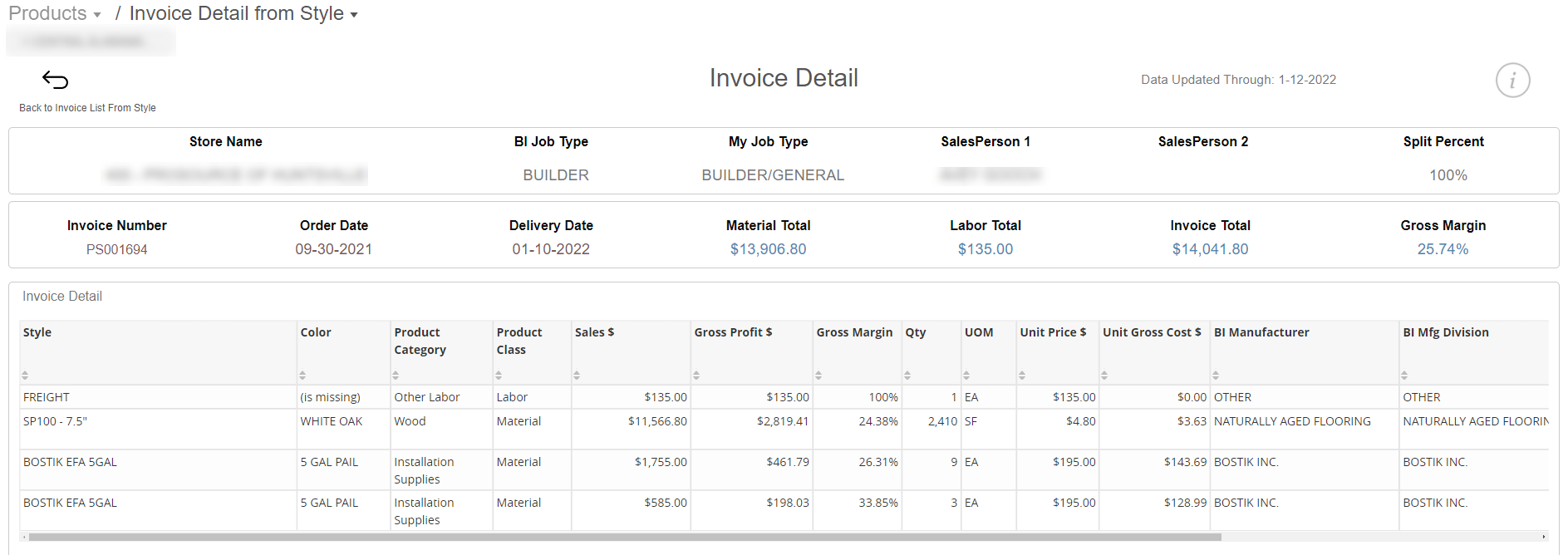Click the 09-30-2021 order date
Screen dimensions: 1568x555
tap(333, 249)
